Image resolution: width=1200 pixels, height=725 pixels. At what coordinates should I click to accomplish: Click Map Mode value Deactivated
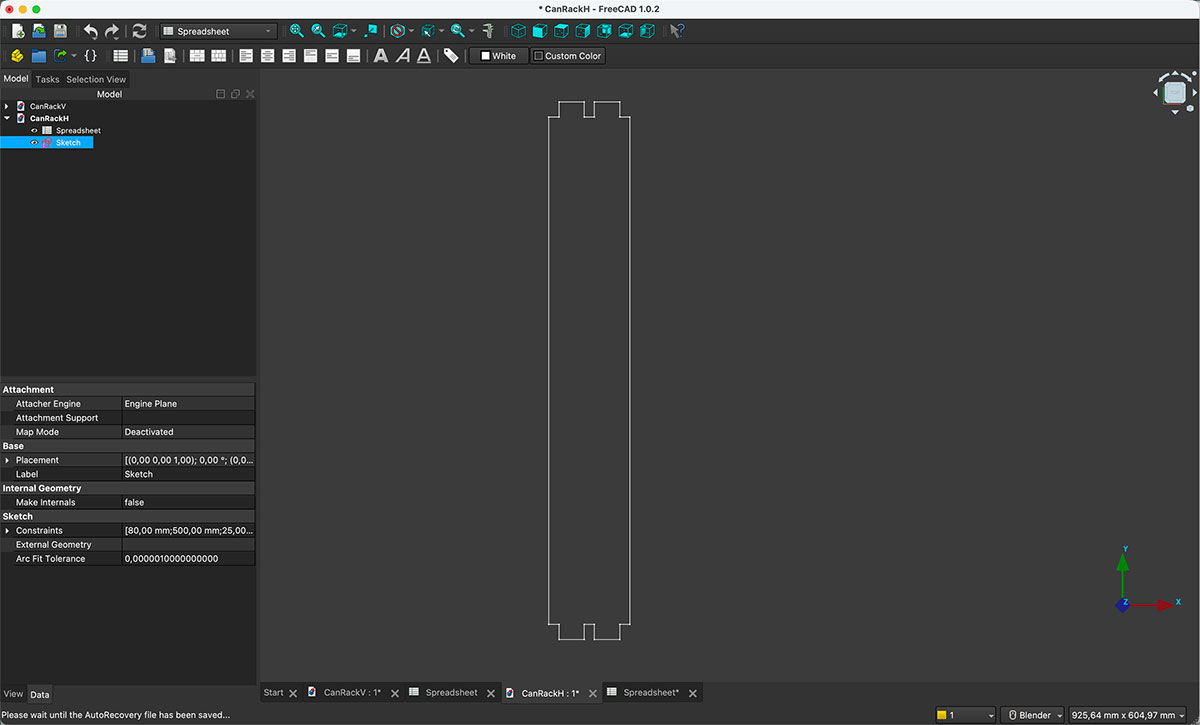(x=188, y=432)
